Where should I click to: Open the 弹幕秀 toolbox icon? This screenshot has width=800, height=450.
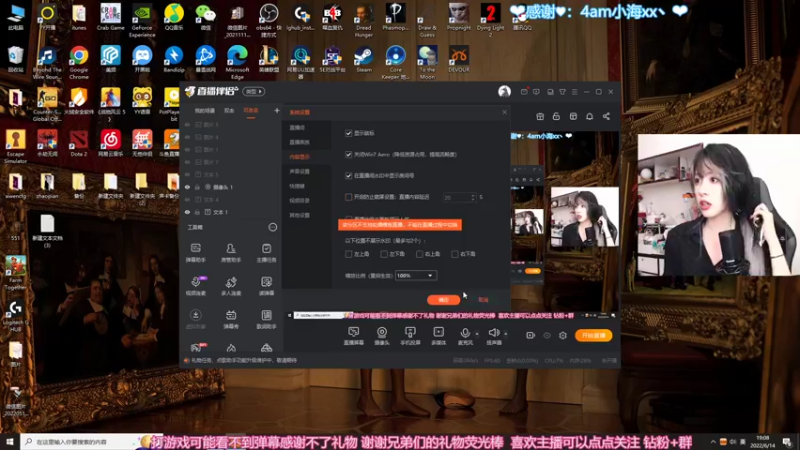pos(231,318)
